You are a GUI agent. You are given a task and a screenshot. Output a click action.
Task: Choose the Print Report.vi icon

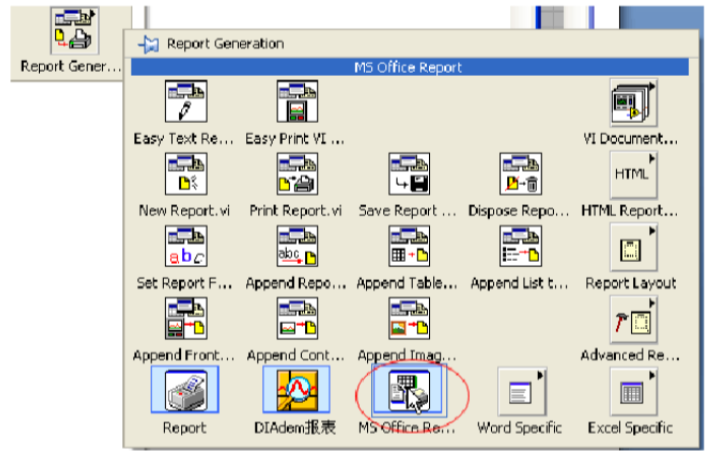(x=297, y=174)
